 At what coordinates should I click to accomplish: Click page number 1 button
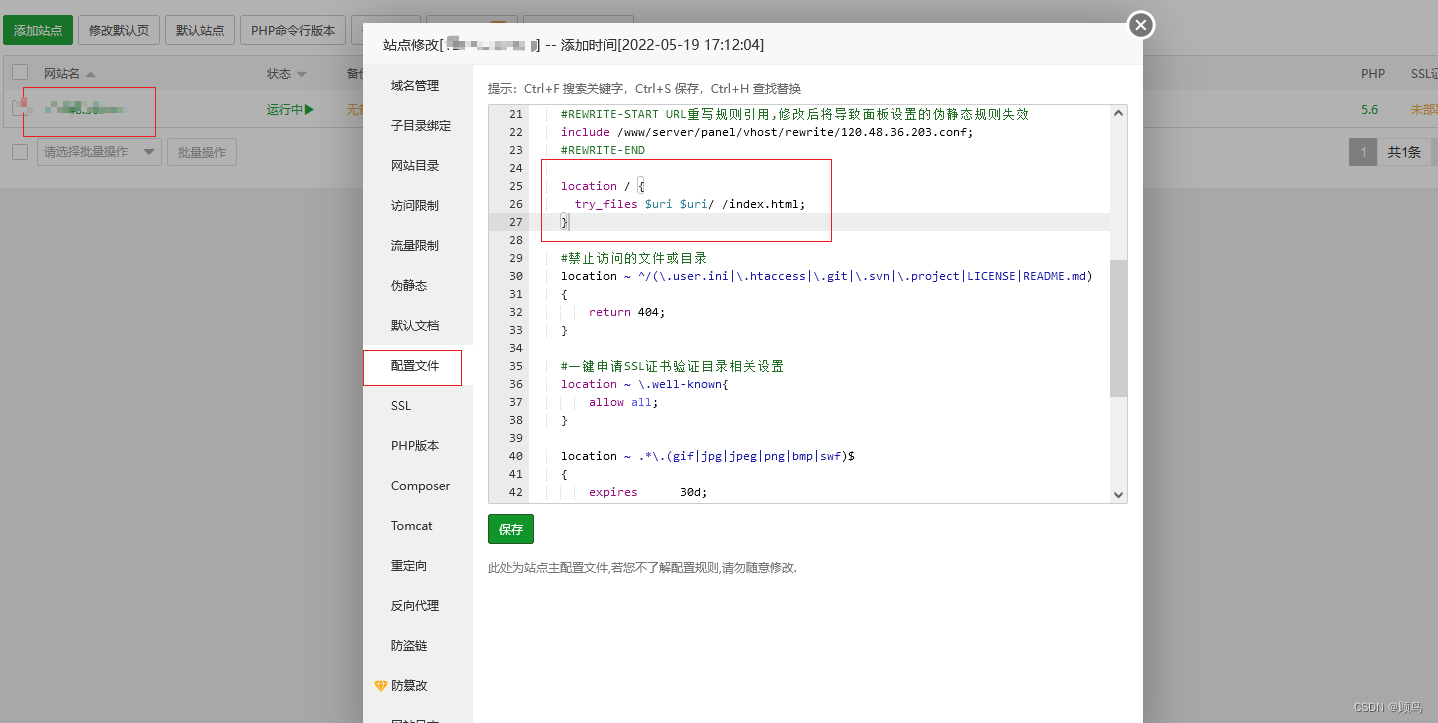point(1362,152)
